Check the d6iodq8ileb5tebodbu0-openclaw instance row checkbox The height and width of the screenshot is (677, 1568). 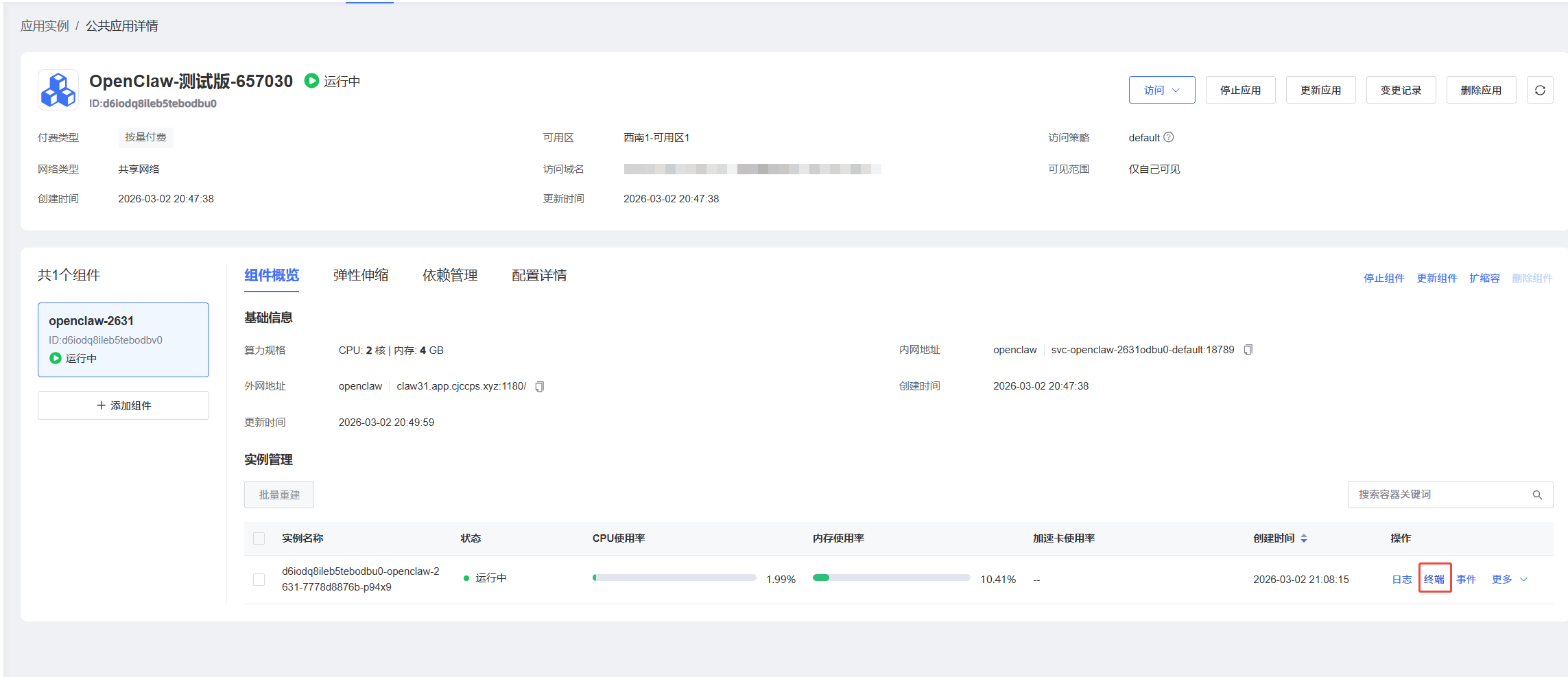coord(259,580)
